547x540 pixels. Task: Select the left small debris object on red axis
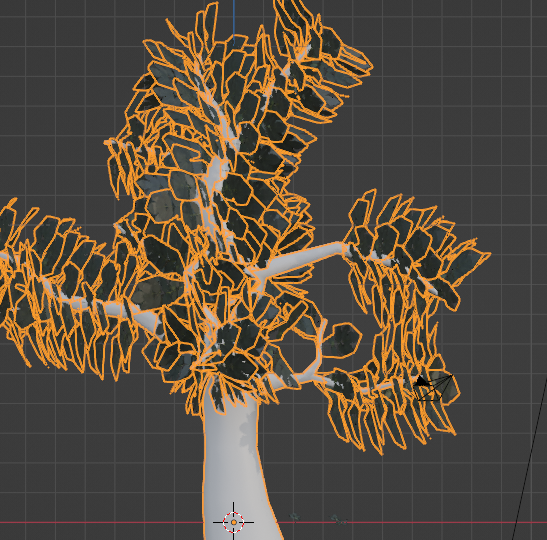pyautogui.click(x=294, y=516)
